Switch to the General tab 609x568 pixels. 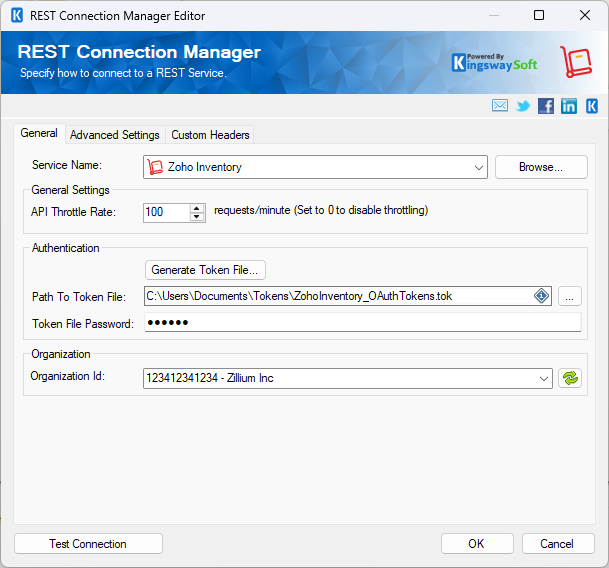coord(39,133)
